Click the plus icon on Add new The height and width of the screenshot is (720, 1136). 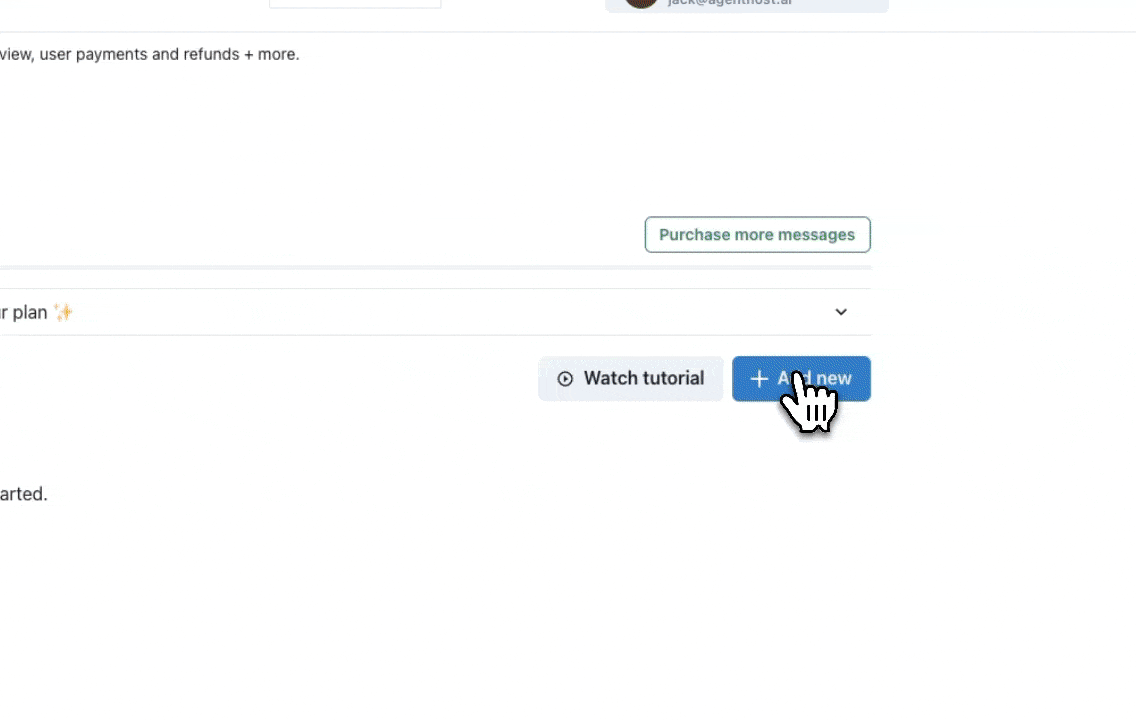coord(759,379)
